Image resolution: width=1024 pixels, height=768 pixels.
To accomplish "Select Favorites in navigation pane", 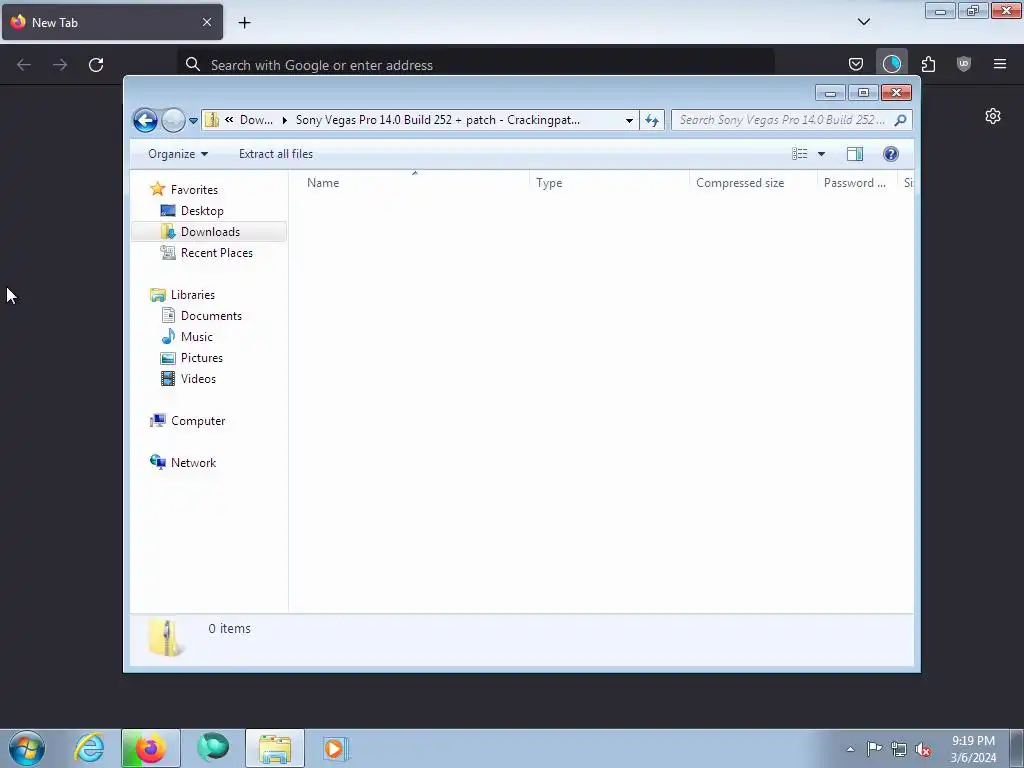I will pos(185,190).
